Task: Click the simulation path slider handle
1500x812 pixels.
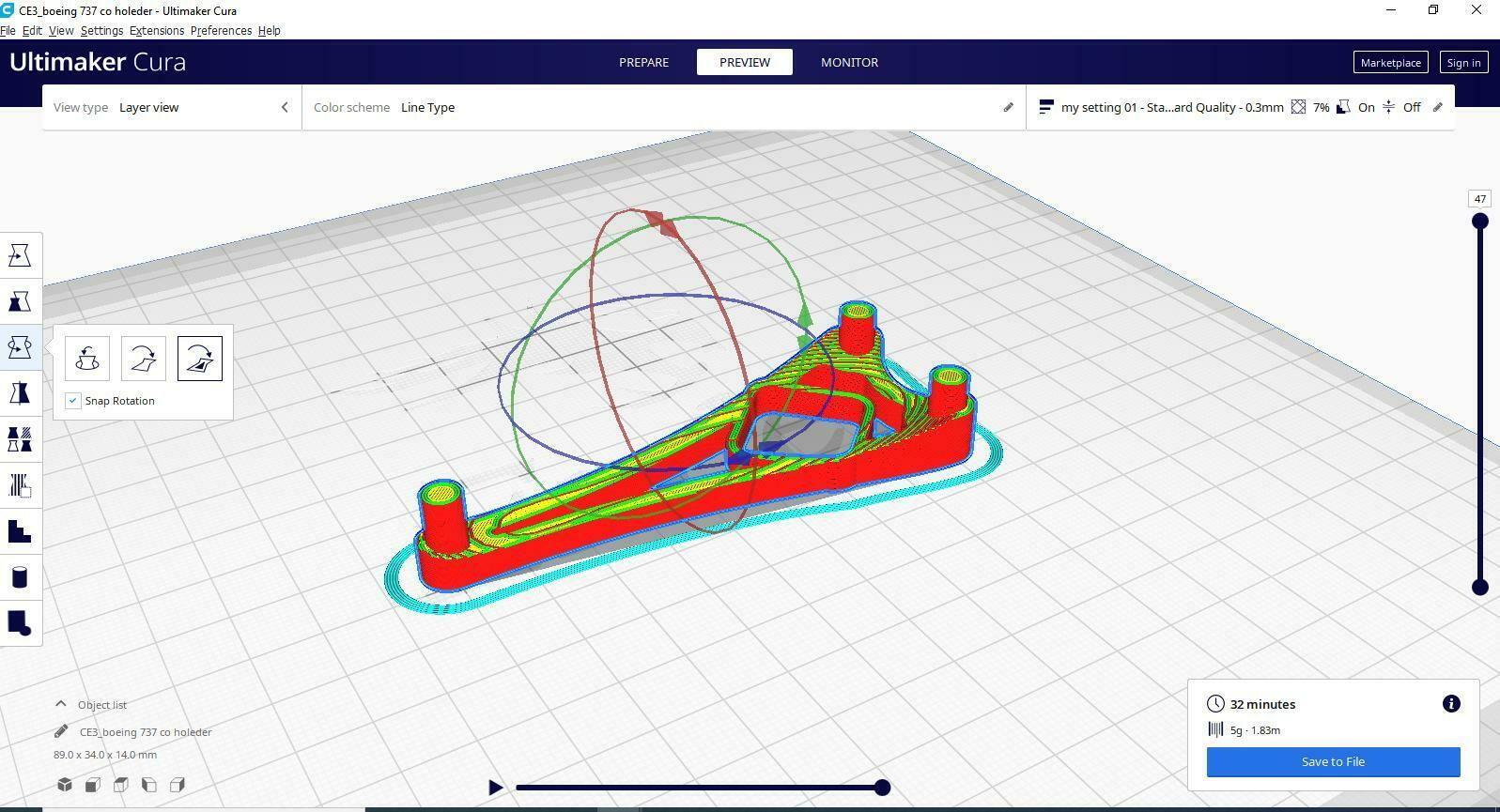Action: [x=882, y=788]
